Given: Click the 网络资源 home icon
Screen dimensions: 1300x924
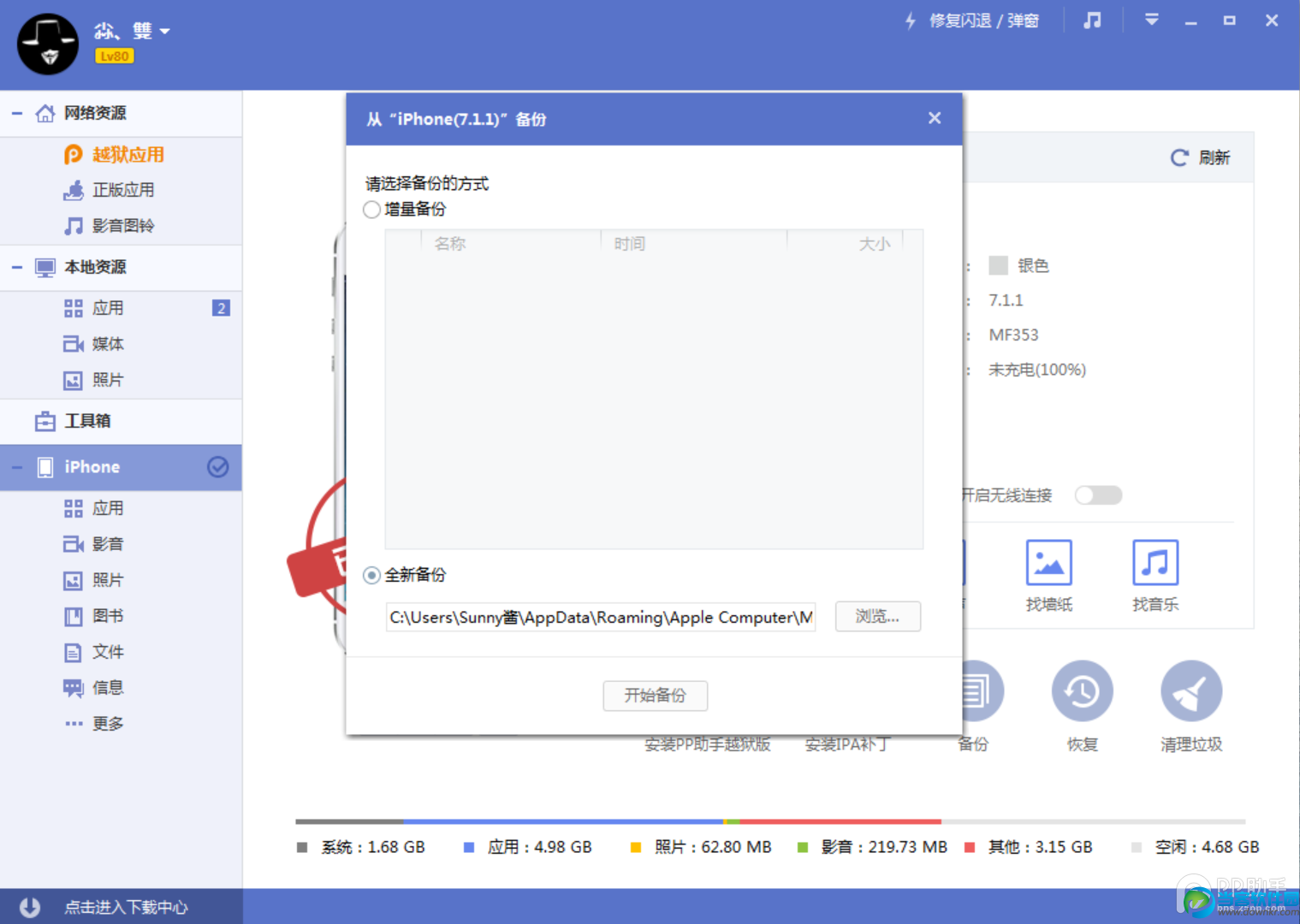Looking at the screenshot, I should (45, 113).
